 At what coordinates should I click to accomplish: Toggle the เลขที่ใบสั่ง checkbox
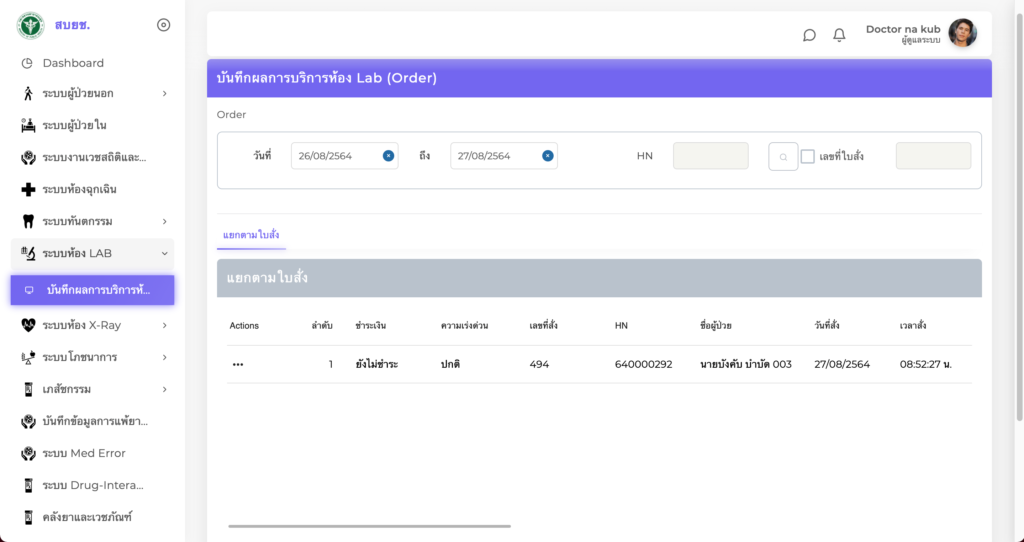pyautogui.click(x=808, y=156)
